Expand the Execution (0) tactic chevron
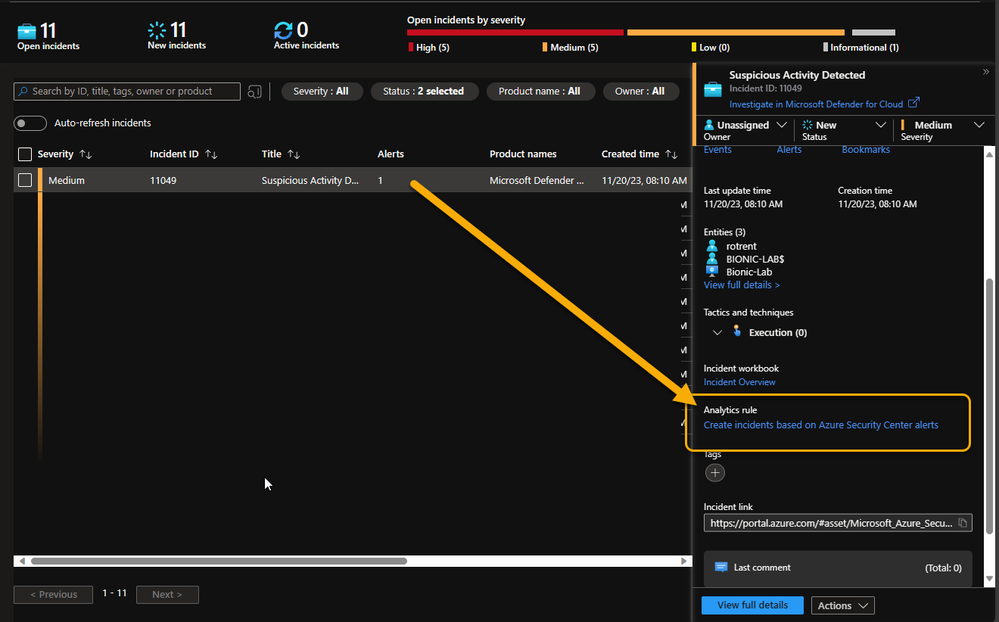The width and height of the screenshot is (999, 622). point(717,333)
